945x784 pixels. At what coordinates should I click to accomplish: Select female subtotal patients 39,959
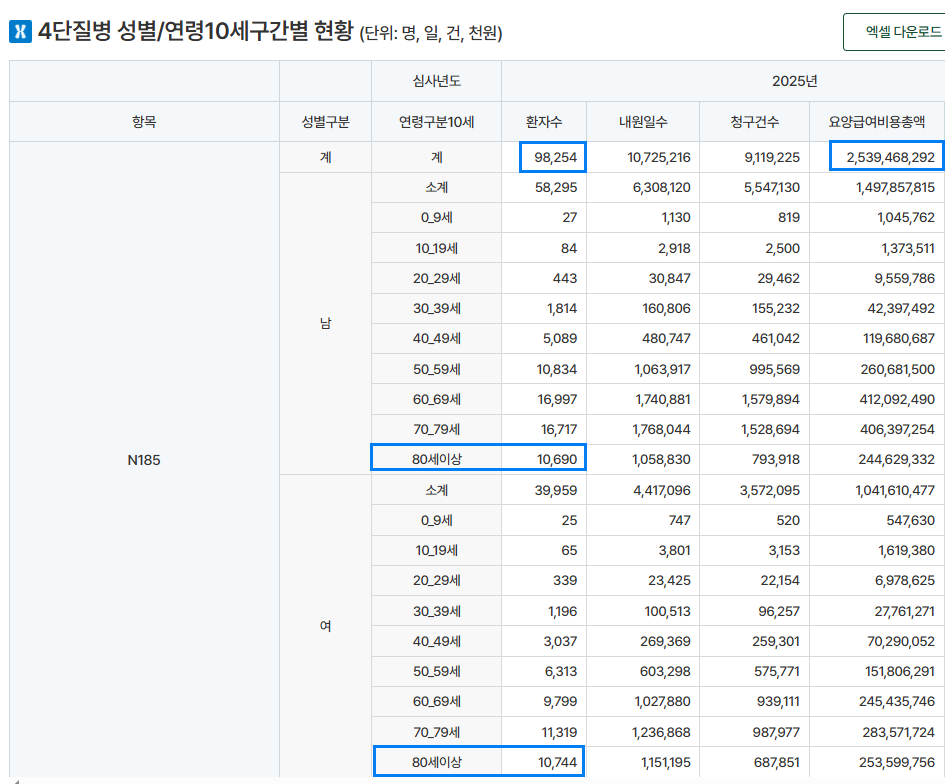(544, 490)
